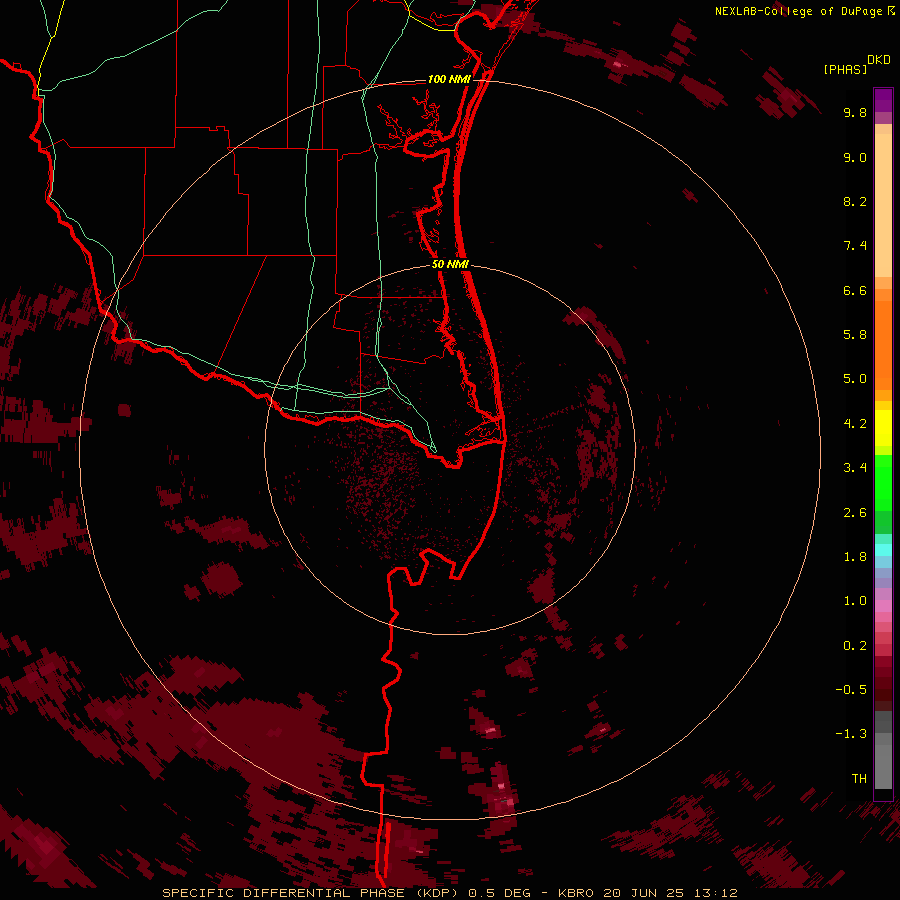Select the 9.8 value on the scale

tap(855, 112)
